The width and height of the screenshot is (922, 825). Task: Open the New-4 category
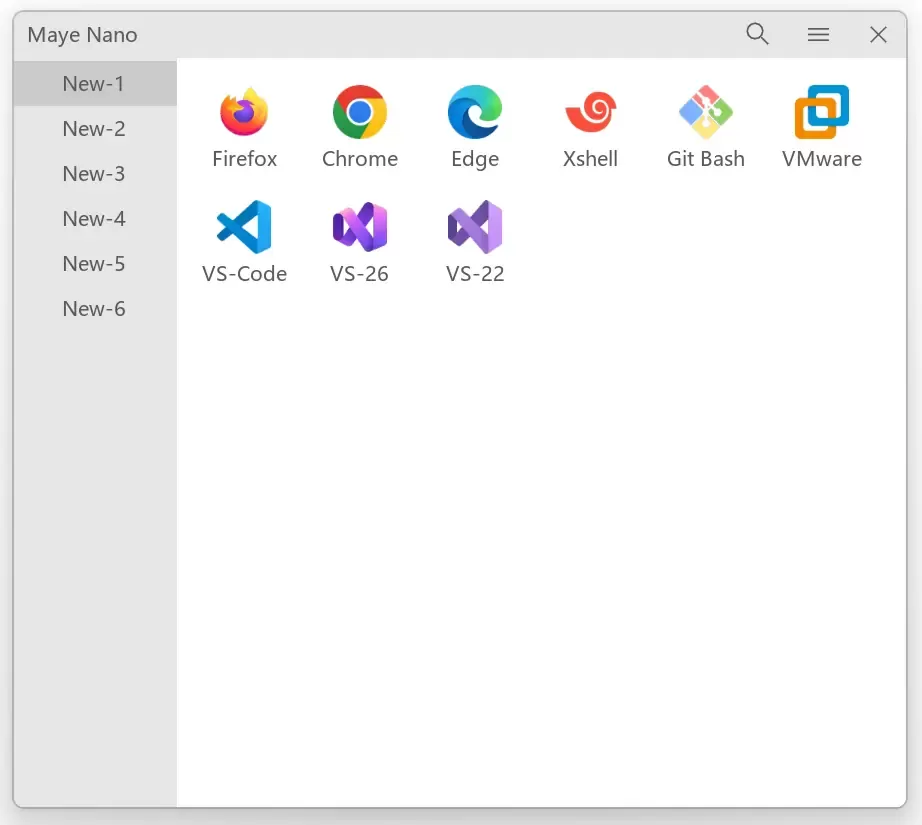(x=94, y=219)
